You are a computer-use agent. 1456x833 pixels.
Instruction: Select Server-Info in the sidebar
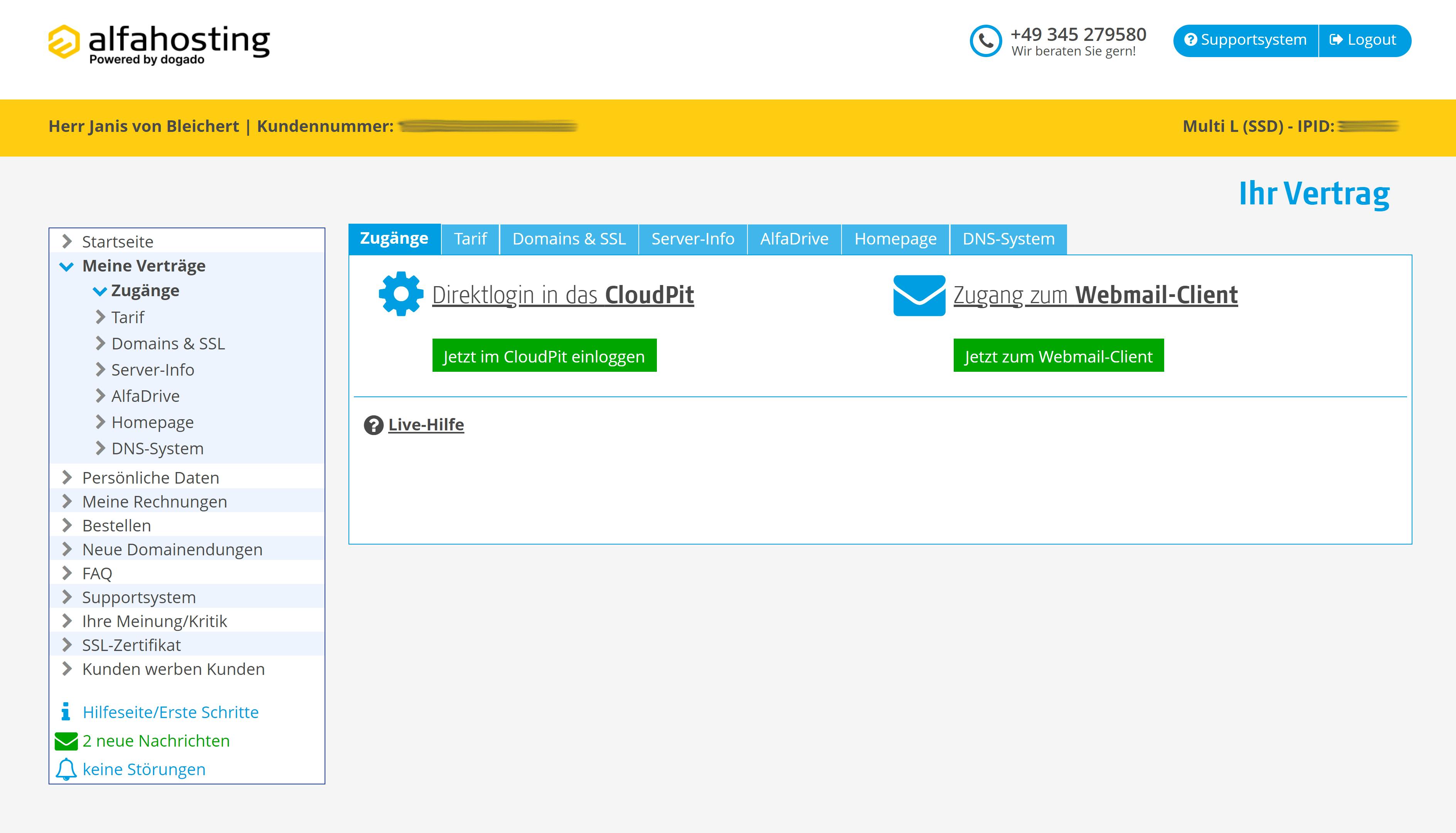153,369
